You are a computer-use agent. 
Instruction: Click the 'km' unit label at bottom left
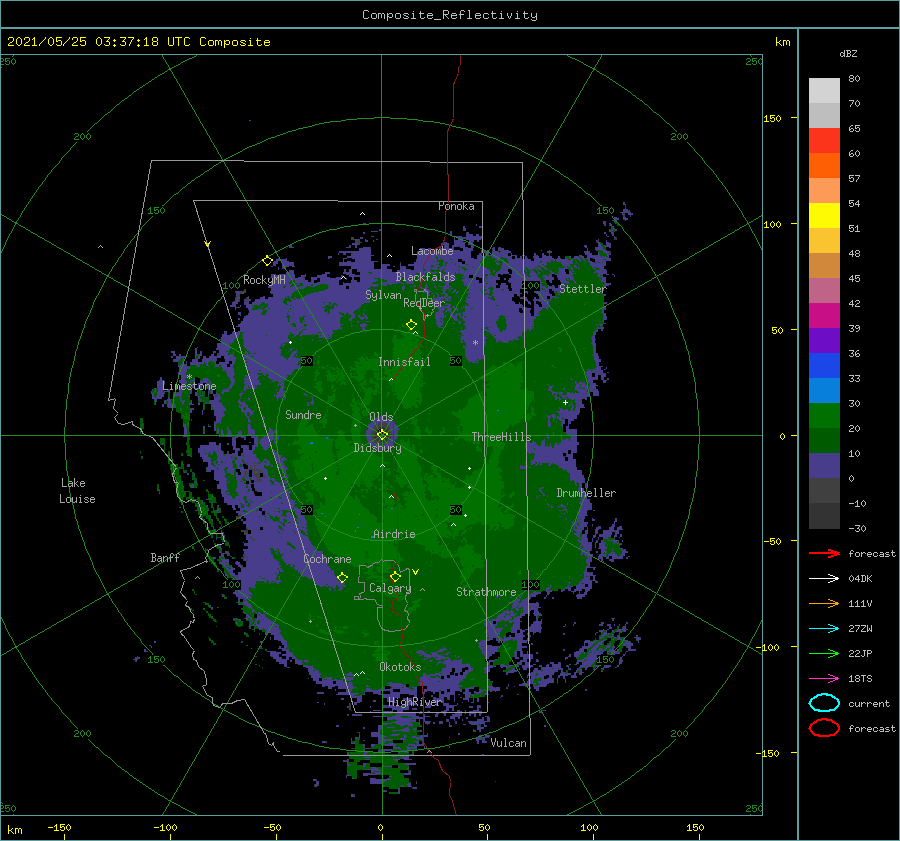tap(14, 830)
